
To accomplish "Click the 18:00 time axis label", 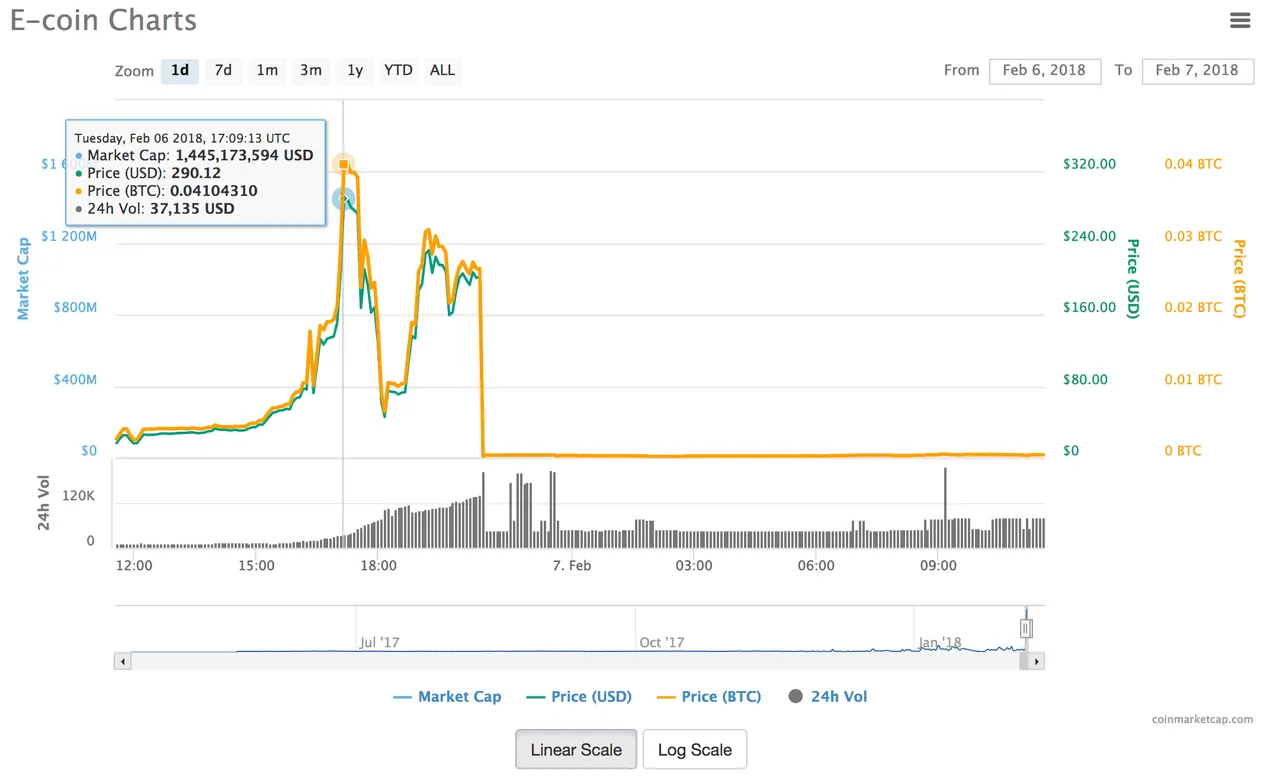I will pos(378,565).
